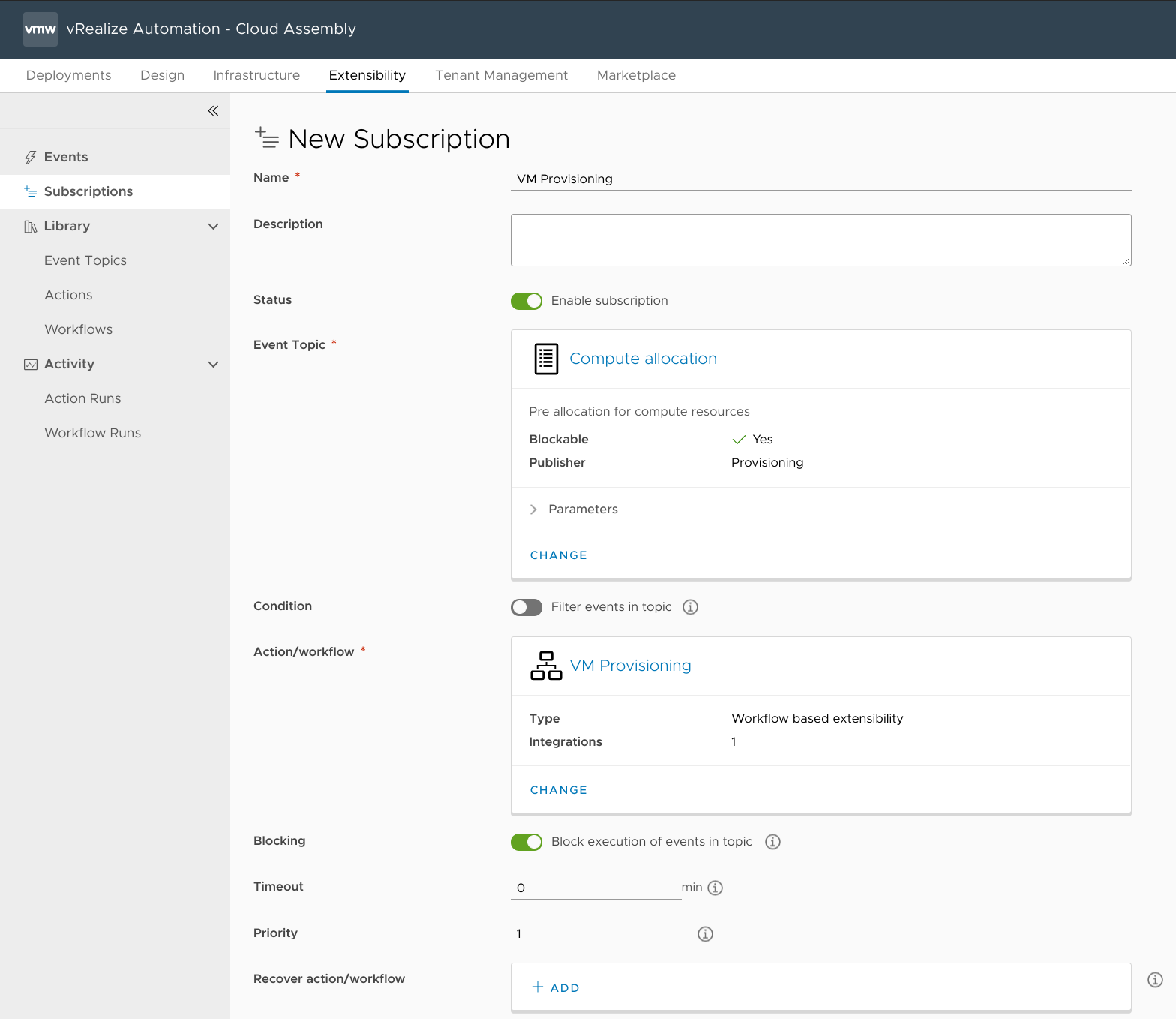Open Event Topics under Library
Screen dimensions: 1176x1019
click(x=85, y=260)
